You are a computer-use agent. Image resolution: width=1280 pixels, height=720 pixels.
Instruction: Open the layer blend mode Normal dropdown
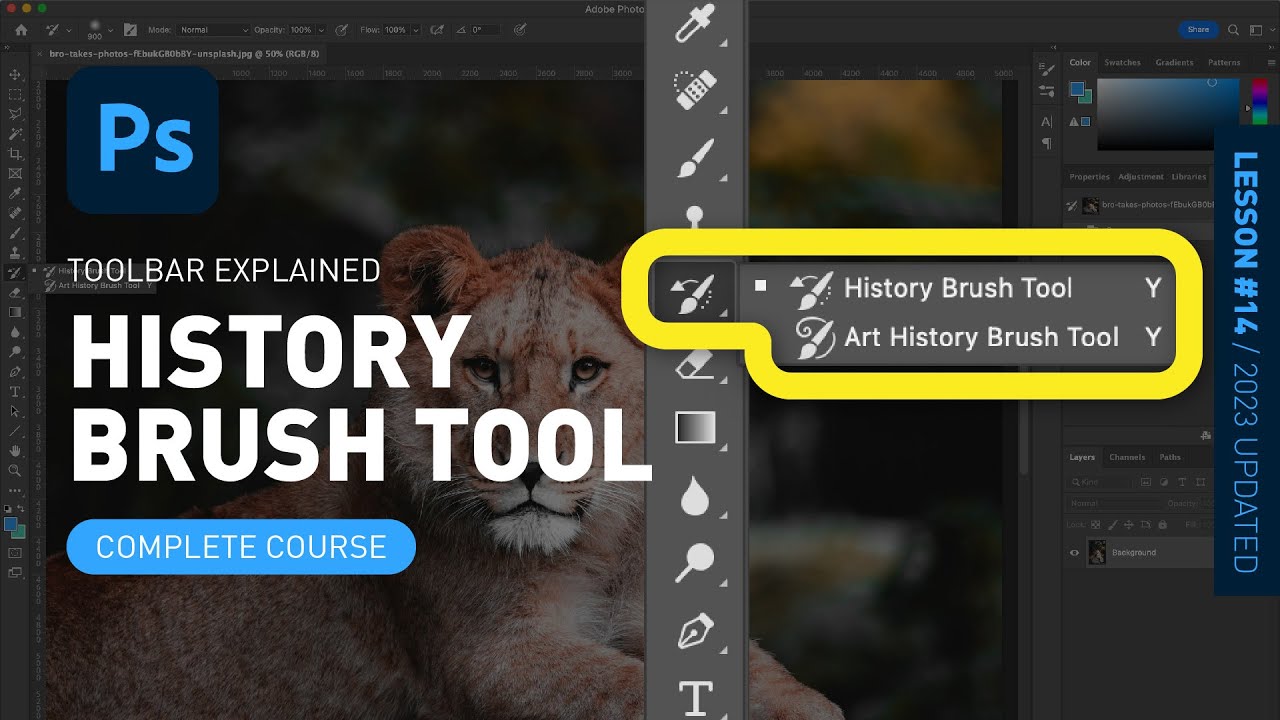(x=1115, y=503)
